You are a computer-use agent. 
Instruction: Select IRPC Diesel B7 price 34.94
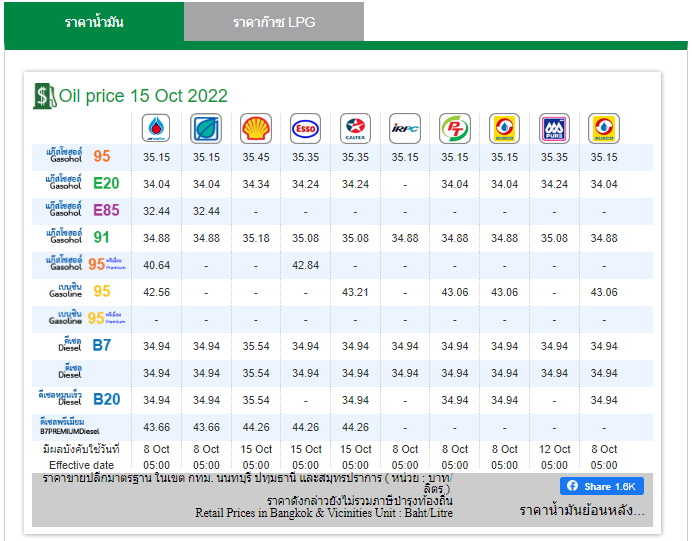click(x=405, y=346)
